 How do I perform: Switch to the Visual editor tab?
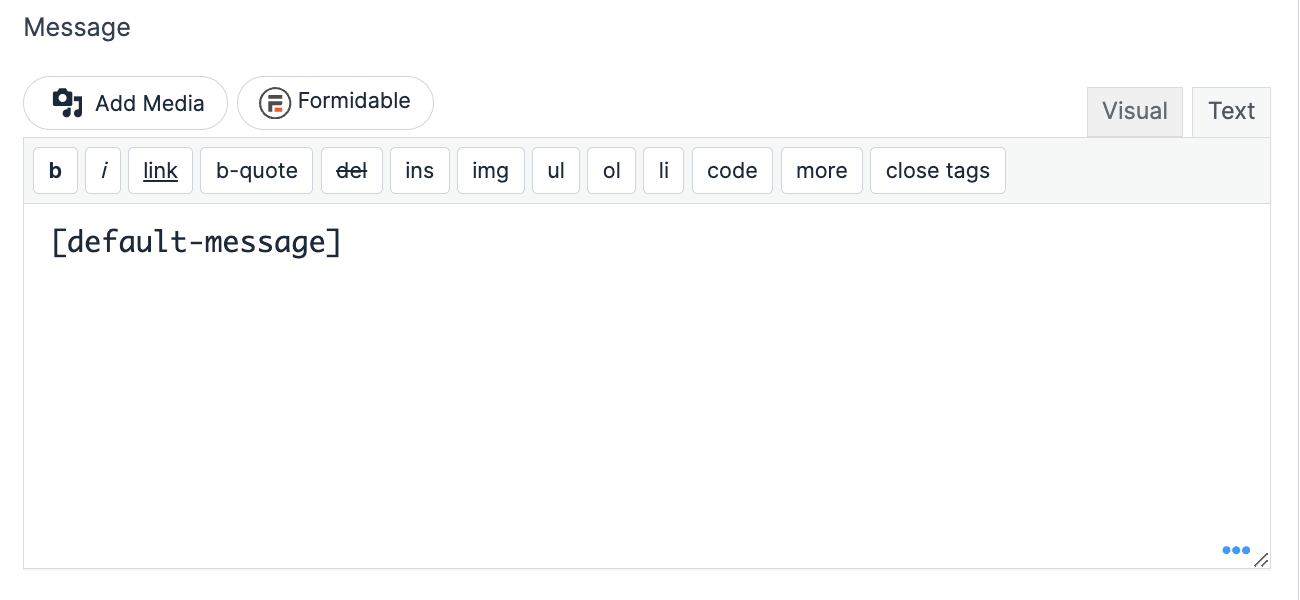(1134, 111)
